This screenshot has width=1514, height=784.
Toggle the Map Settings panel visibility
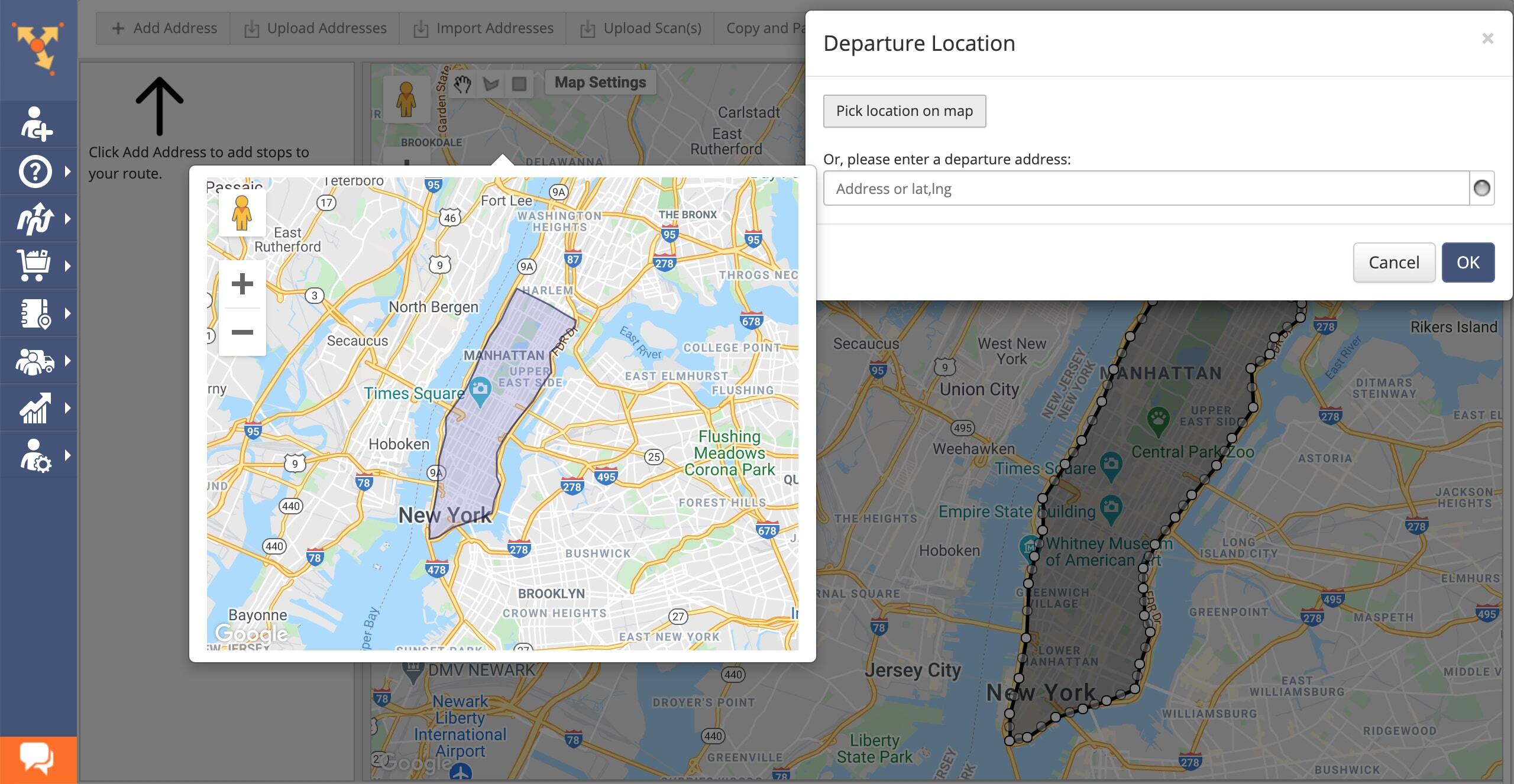(600, 82)
